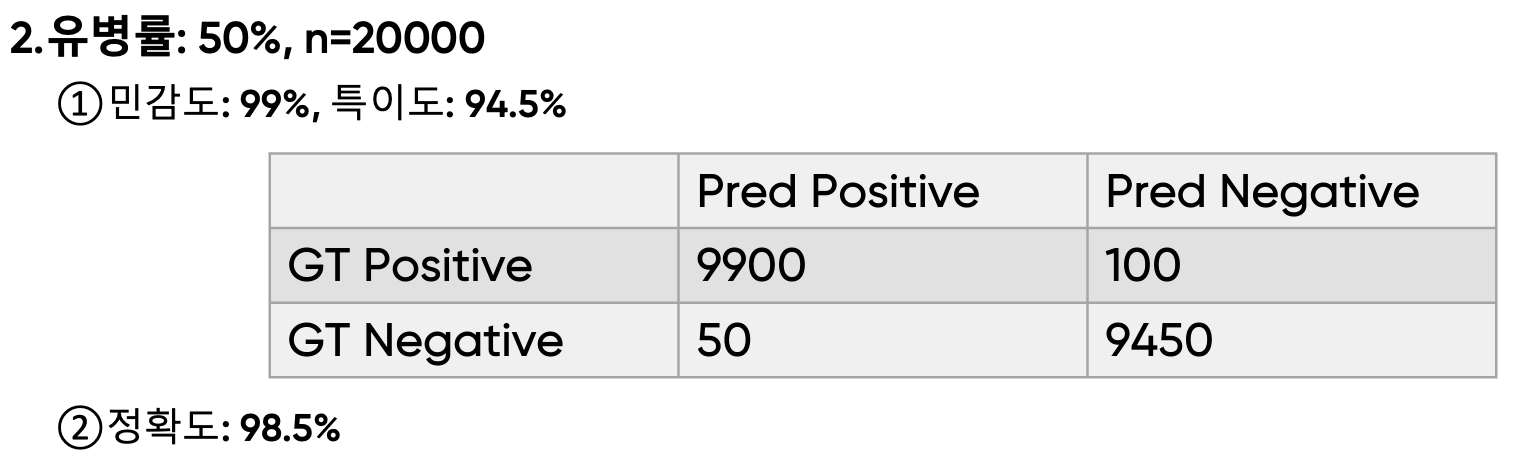The height and width of the screenshot is (466, 1530).
Task: Select the empty top-left table cell
Action: point(473,191)
